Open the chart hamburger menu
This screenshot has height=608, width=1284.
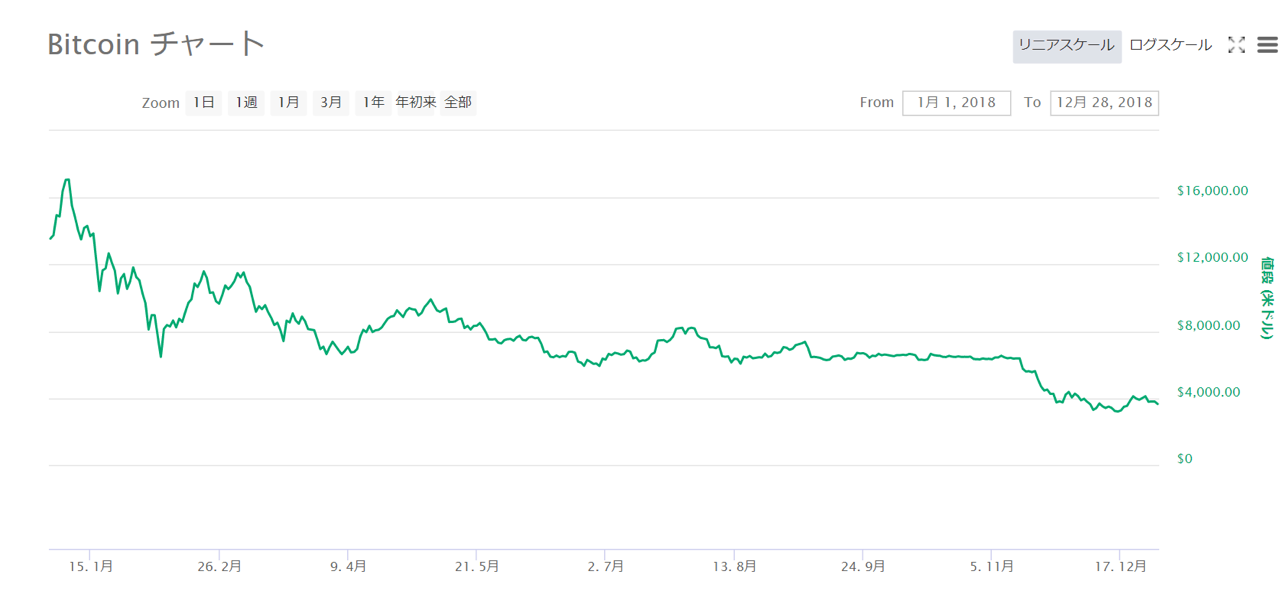click(1268, 45)
